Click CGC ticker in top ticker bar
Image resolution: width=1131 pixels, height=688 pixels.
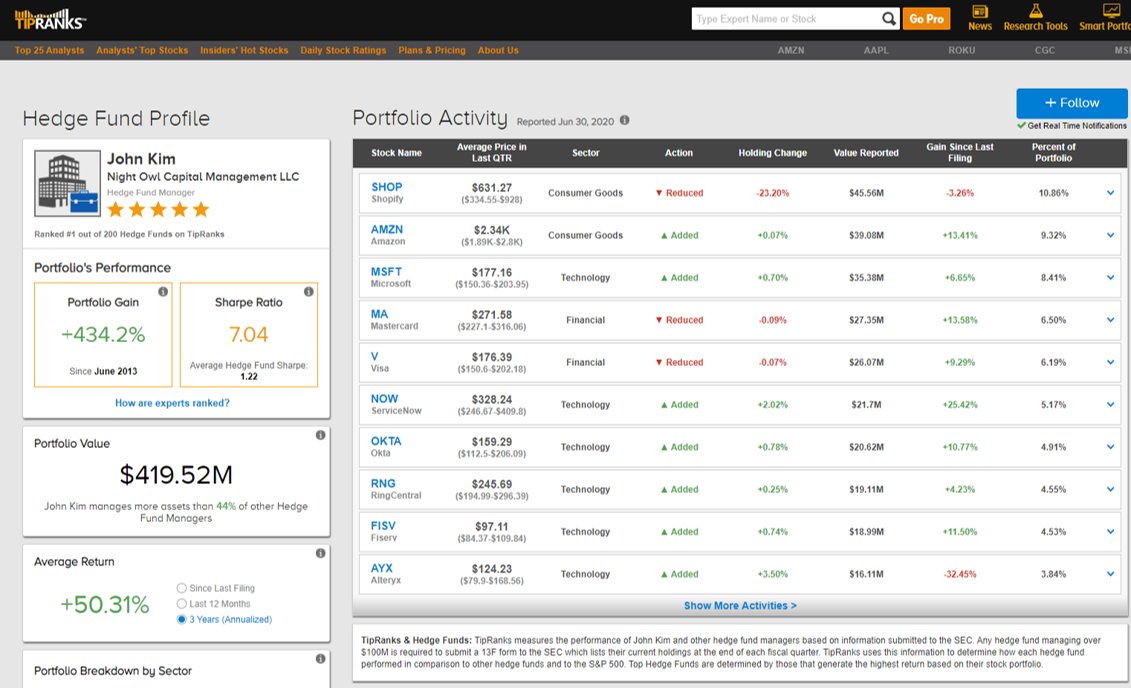1044,50
